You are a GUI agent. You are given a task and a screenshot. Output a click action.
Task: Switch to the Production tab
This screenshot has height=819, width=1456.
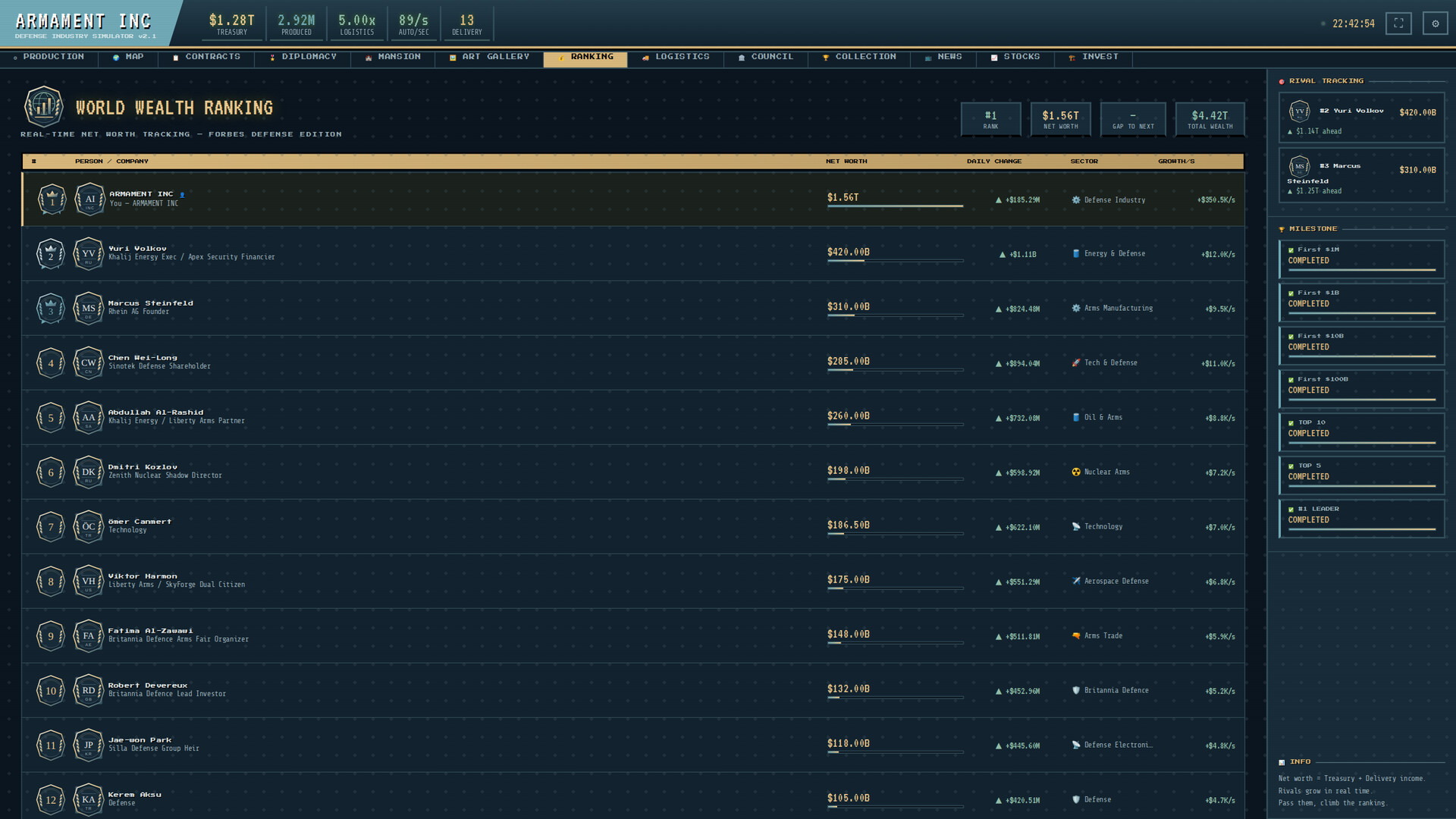(x=49, y=57)
